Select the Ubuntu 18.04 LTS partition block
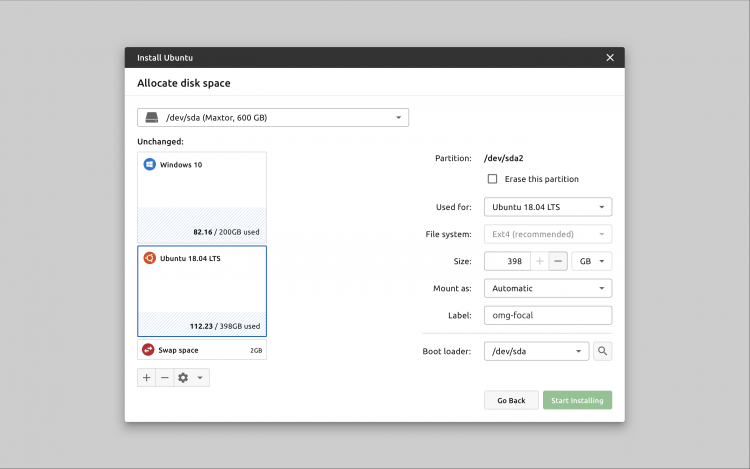This screenshot has width=750, height=469. point(202,291)
